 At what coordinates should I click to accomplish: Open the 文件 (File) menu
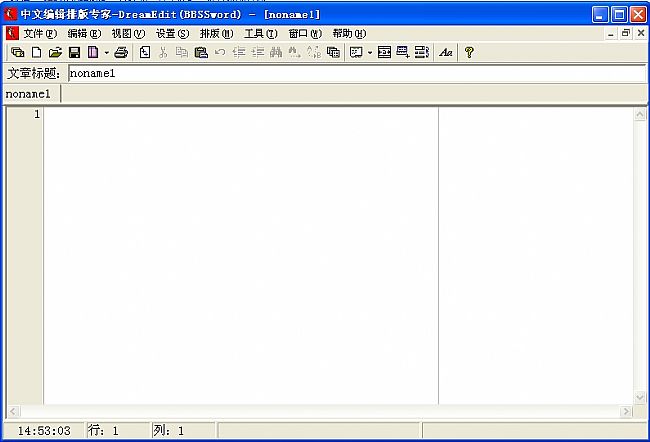(x=40, y=33)
